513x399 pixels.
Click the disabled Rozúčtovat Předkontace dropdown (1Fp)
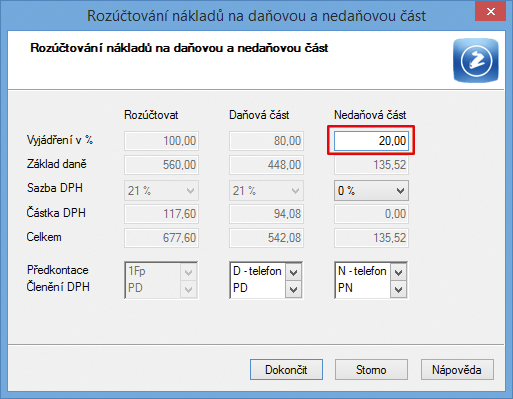click(161, 272)
